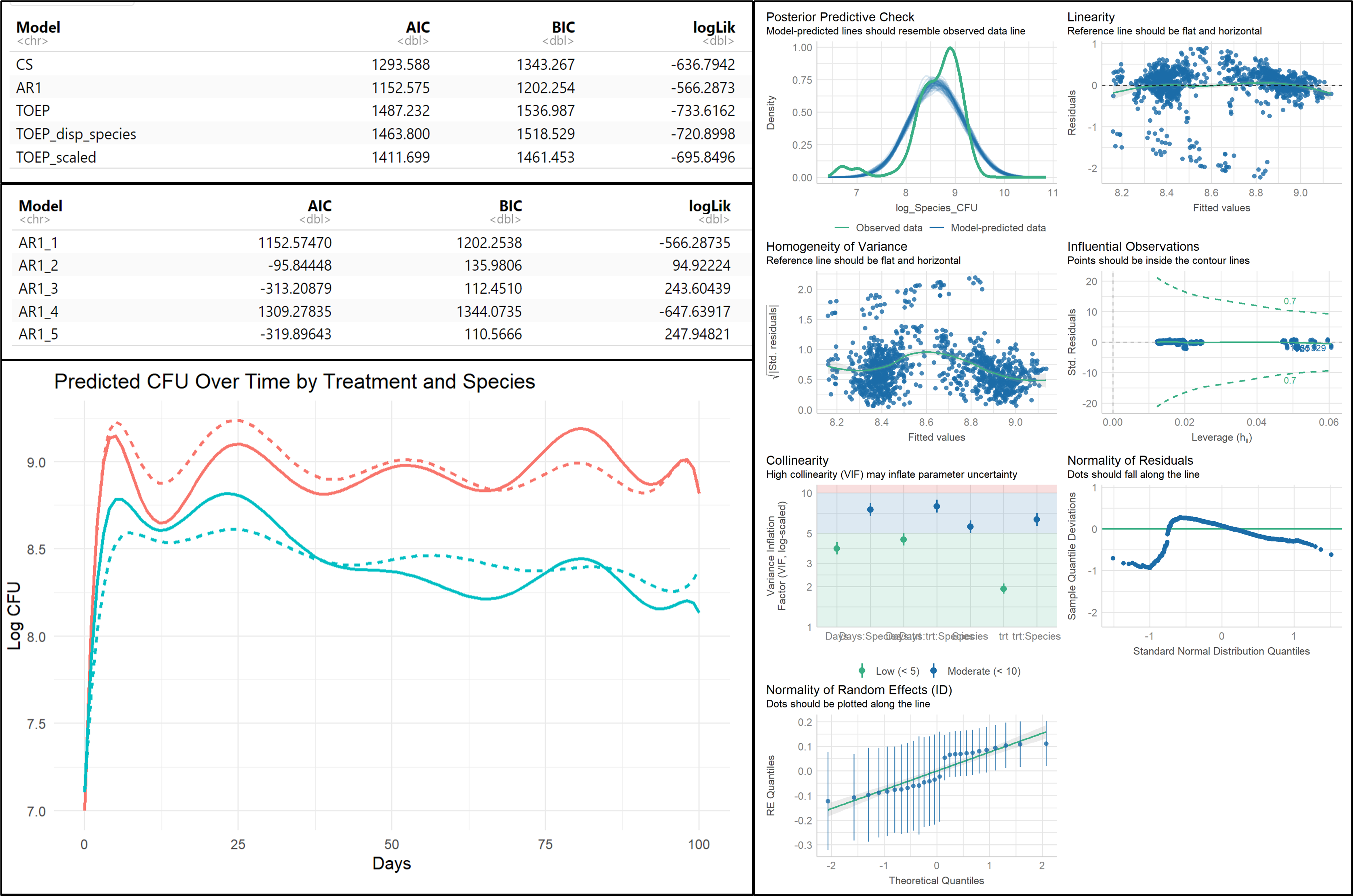1353x896 pixels.
Task: Click the Influential Observations title
Action: point(1133,247)
